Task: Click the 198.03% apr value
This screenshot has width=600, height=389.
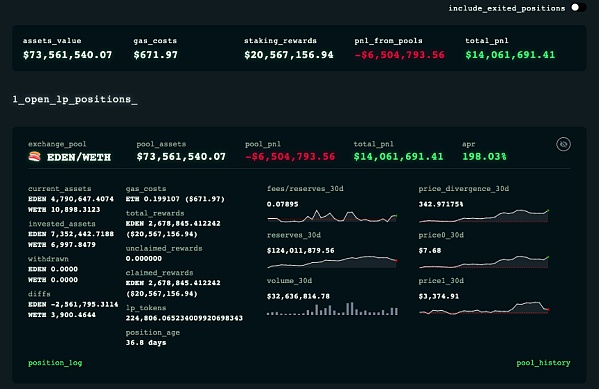Action: click(484, 156)
